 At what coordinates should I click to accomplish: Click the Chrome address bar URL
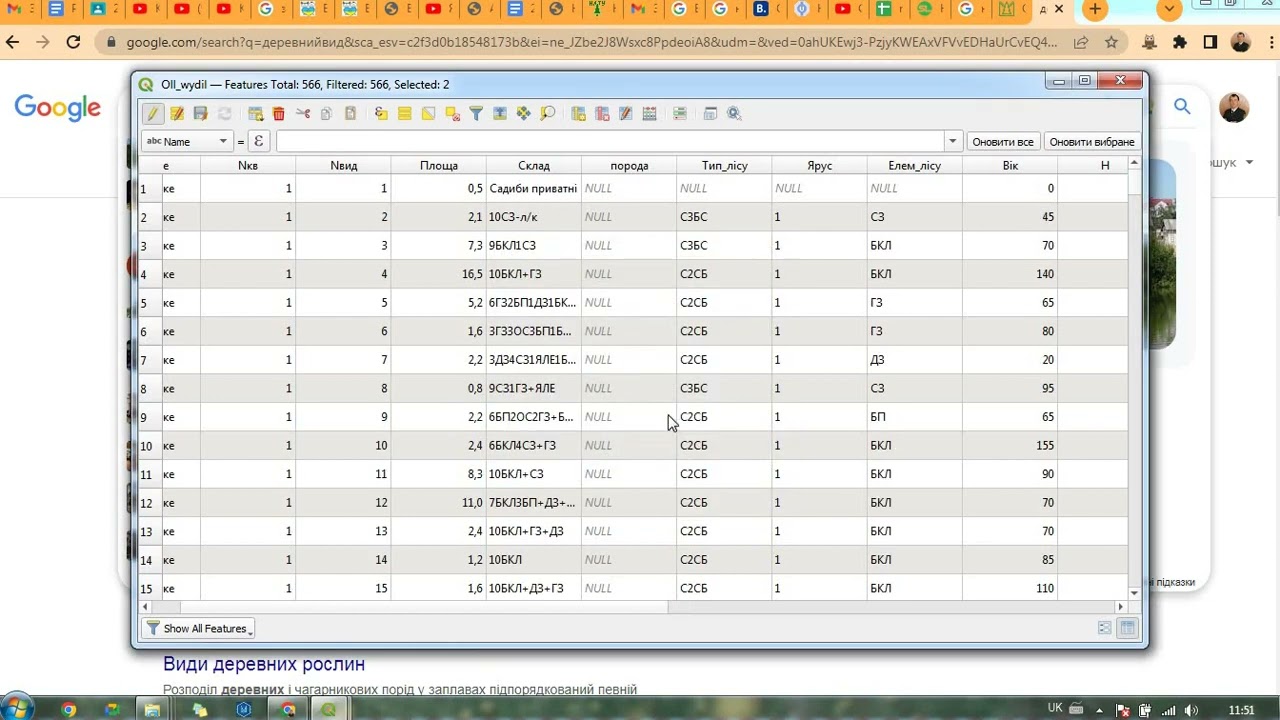[x=591, y=43]
